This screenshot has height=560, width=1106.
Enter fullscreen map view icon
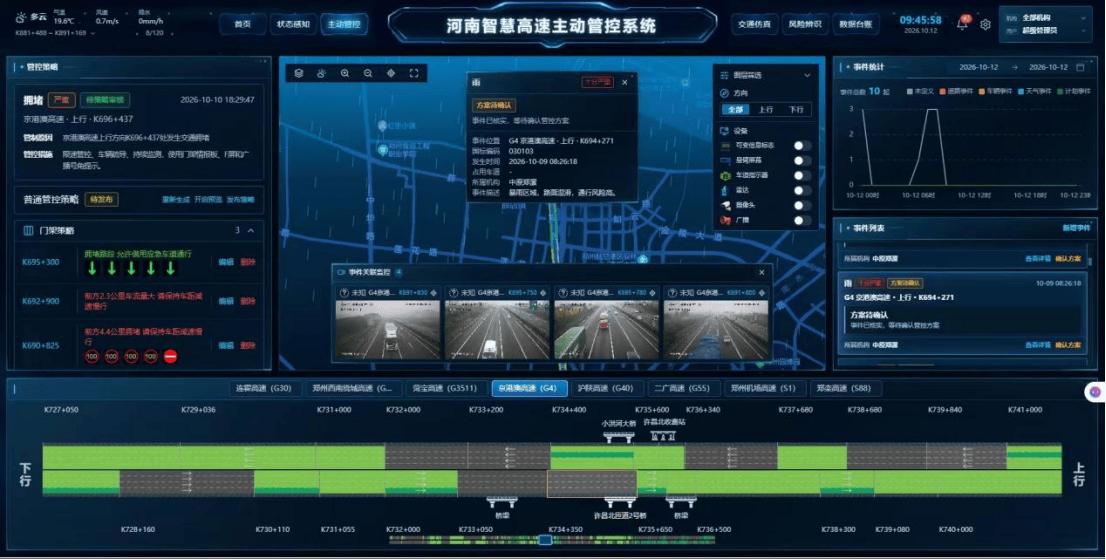point(414,73)
